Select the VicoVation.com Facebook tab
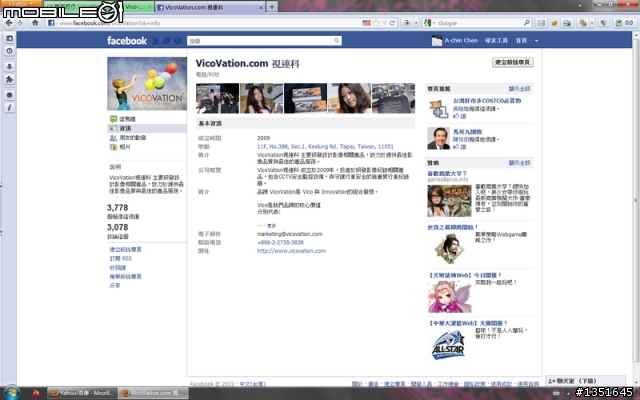Viewport: 640px width, 400px height. 210,7
